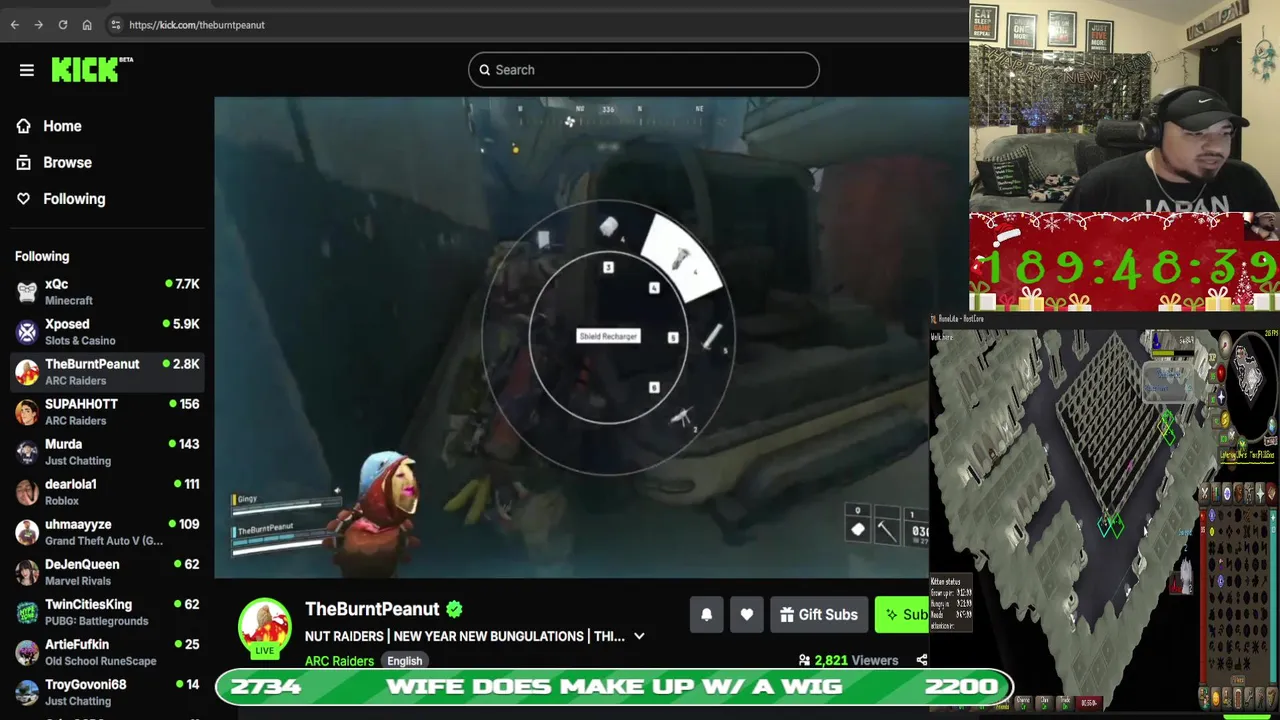Expand the stream title with the chevron
1280x720 pixels.
pos(639,636)
